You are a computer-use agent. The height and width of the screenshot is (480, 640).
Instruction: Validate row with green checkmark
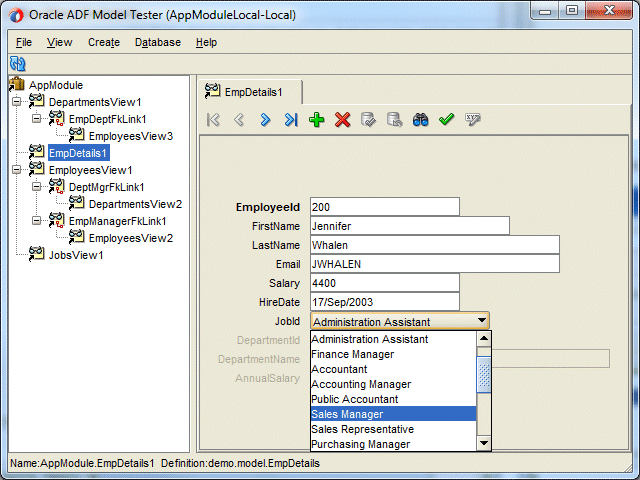click(x=446, y=120)
